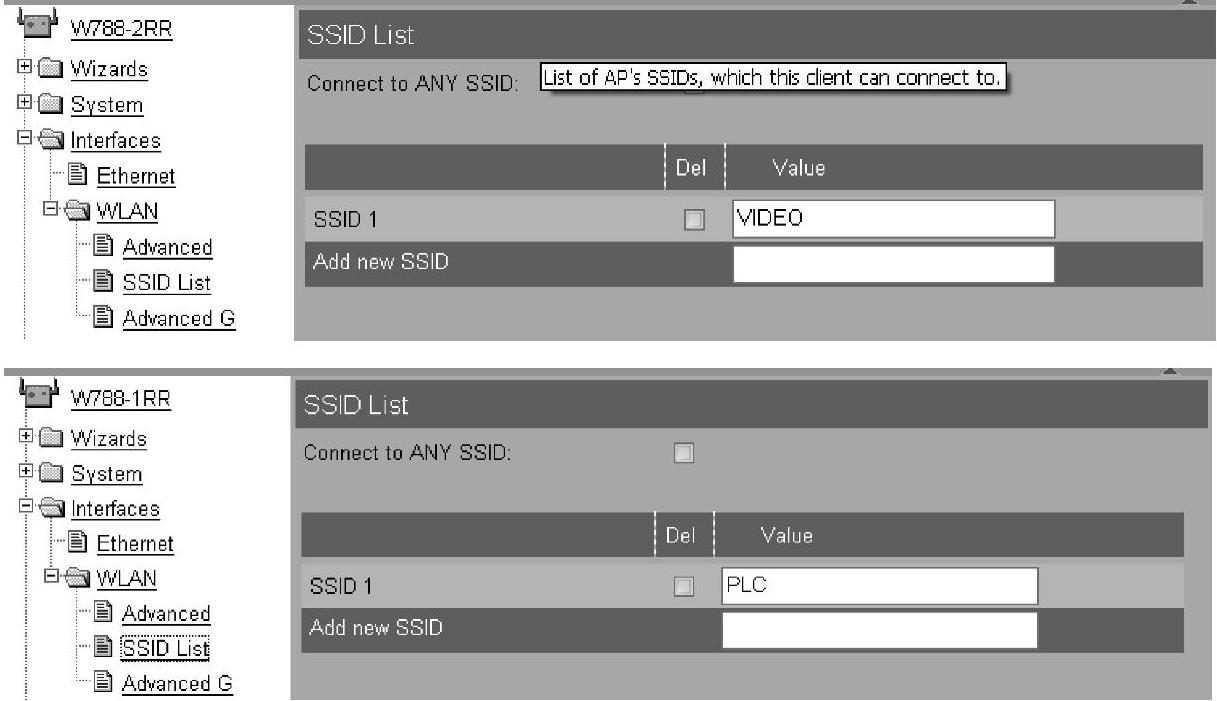Open the Ethernet link under W788-1RR
The width and height of the screenshot is (1217, 701).
134,544
